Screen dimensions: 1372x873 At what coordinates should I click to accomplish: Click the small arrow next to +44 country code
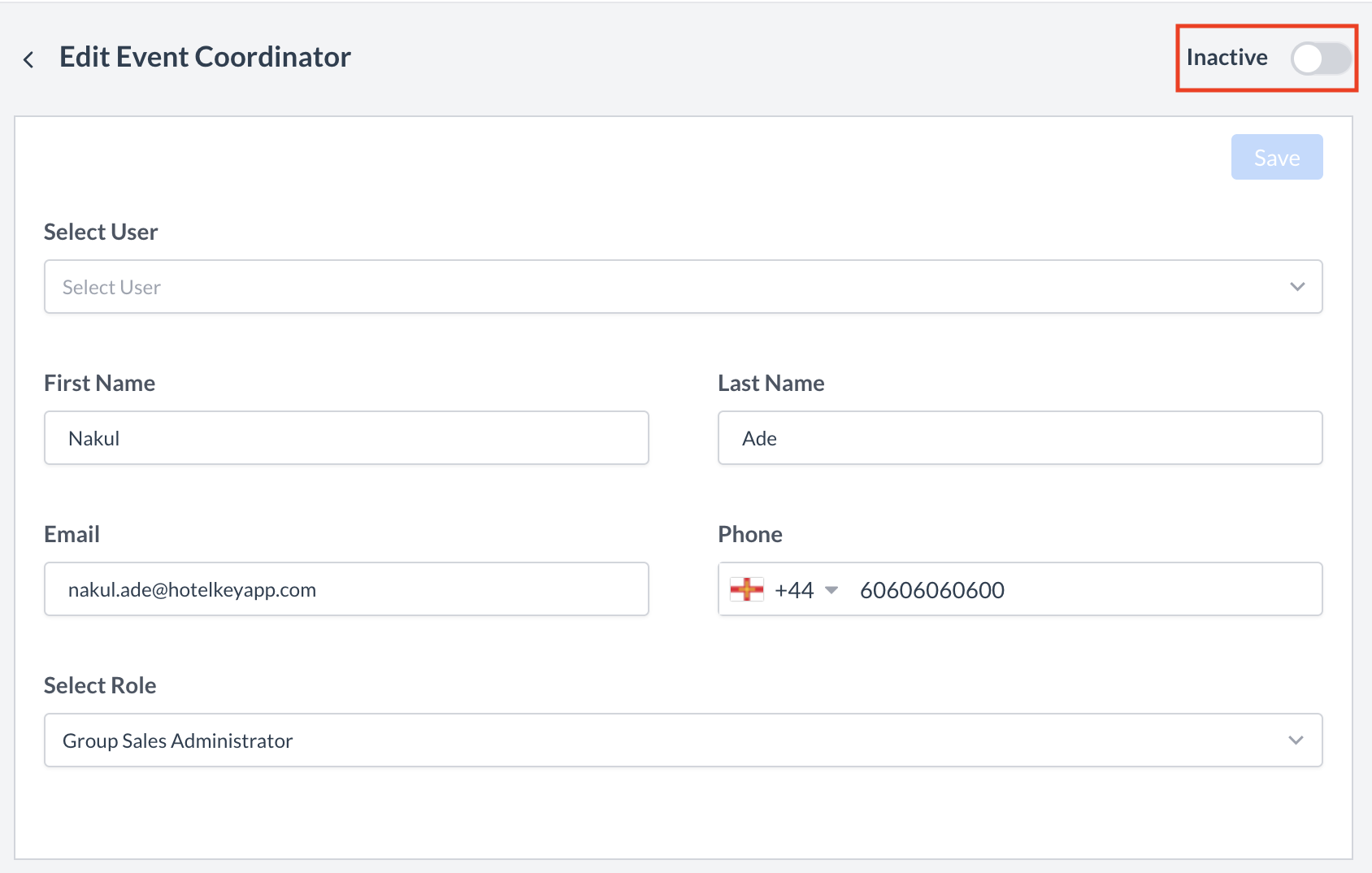[831, 590]
